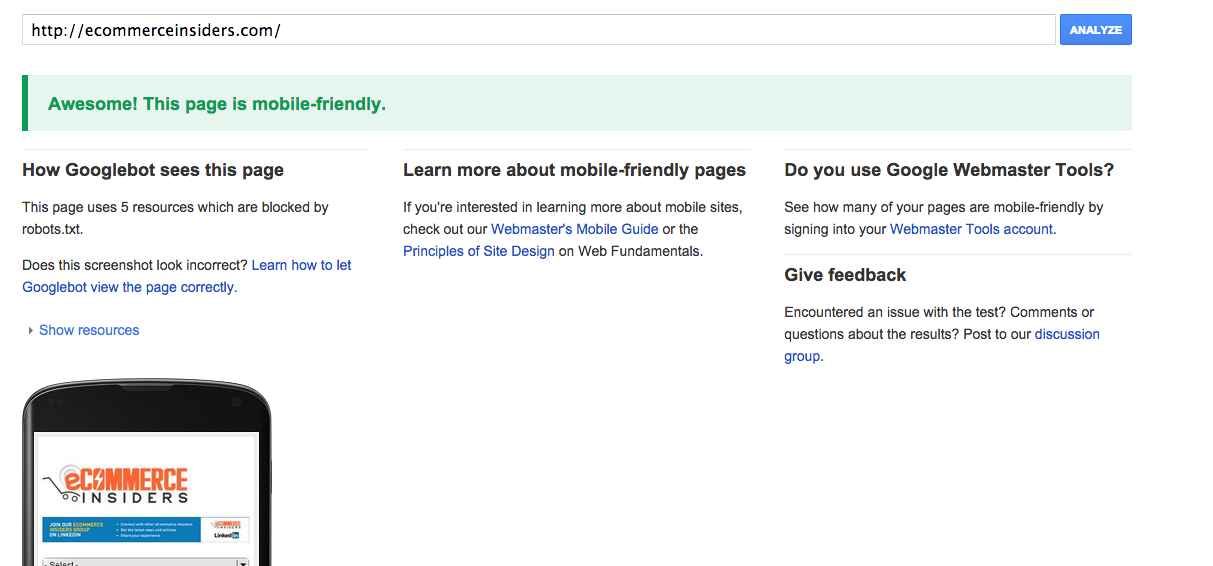The height and width of the screenshot is (566, 1213).
Task: Click the LinkedIn group banner in preview
Action: pos(146,529)
